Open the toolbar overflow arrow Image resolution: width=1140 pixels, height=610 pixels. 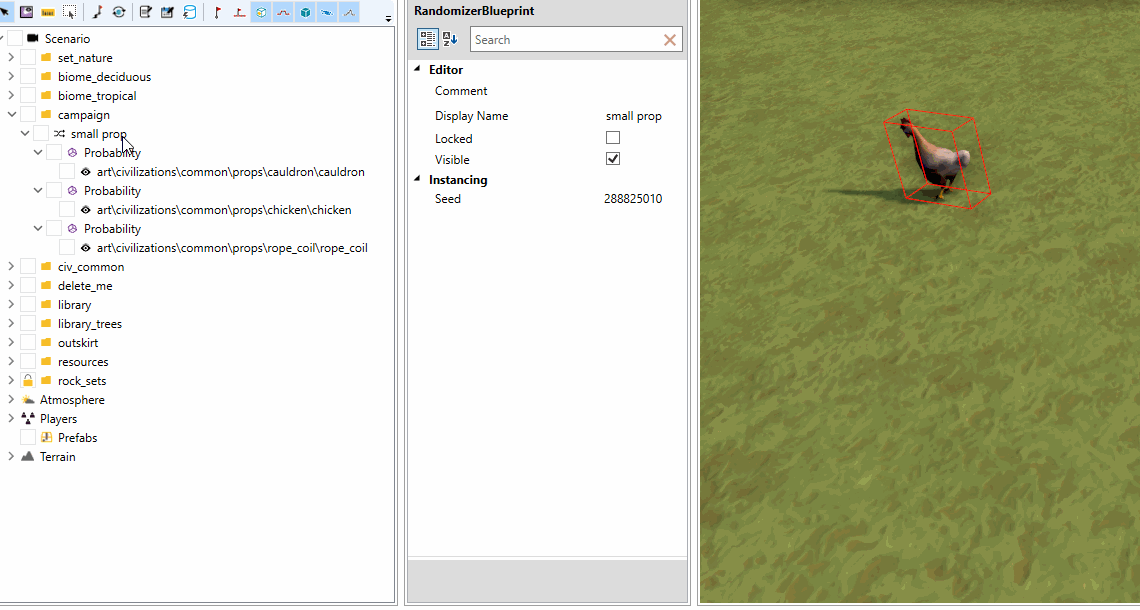click(388, 19)
